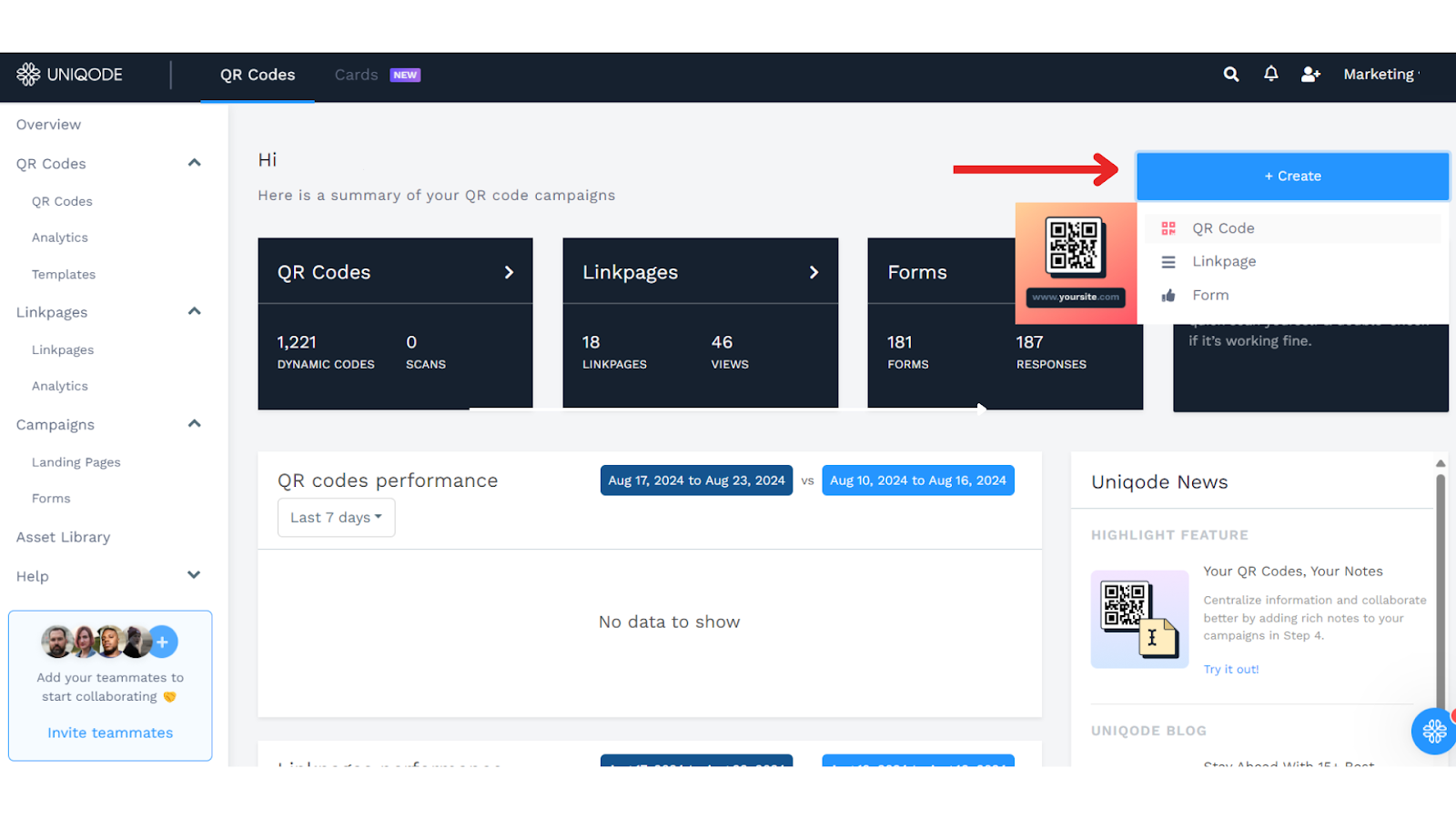This screenshot has height=819, width=1456.
Task: Open the Uniqode chat help bubble
Action: [x=1434, y=731]
